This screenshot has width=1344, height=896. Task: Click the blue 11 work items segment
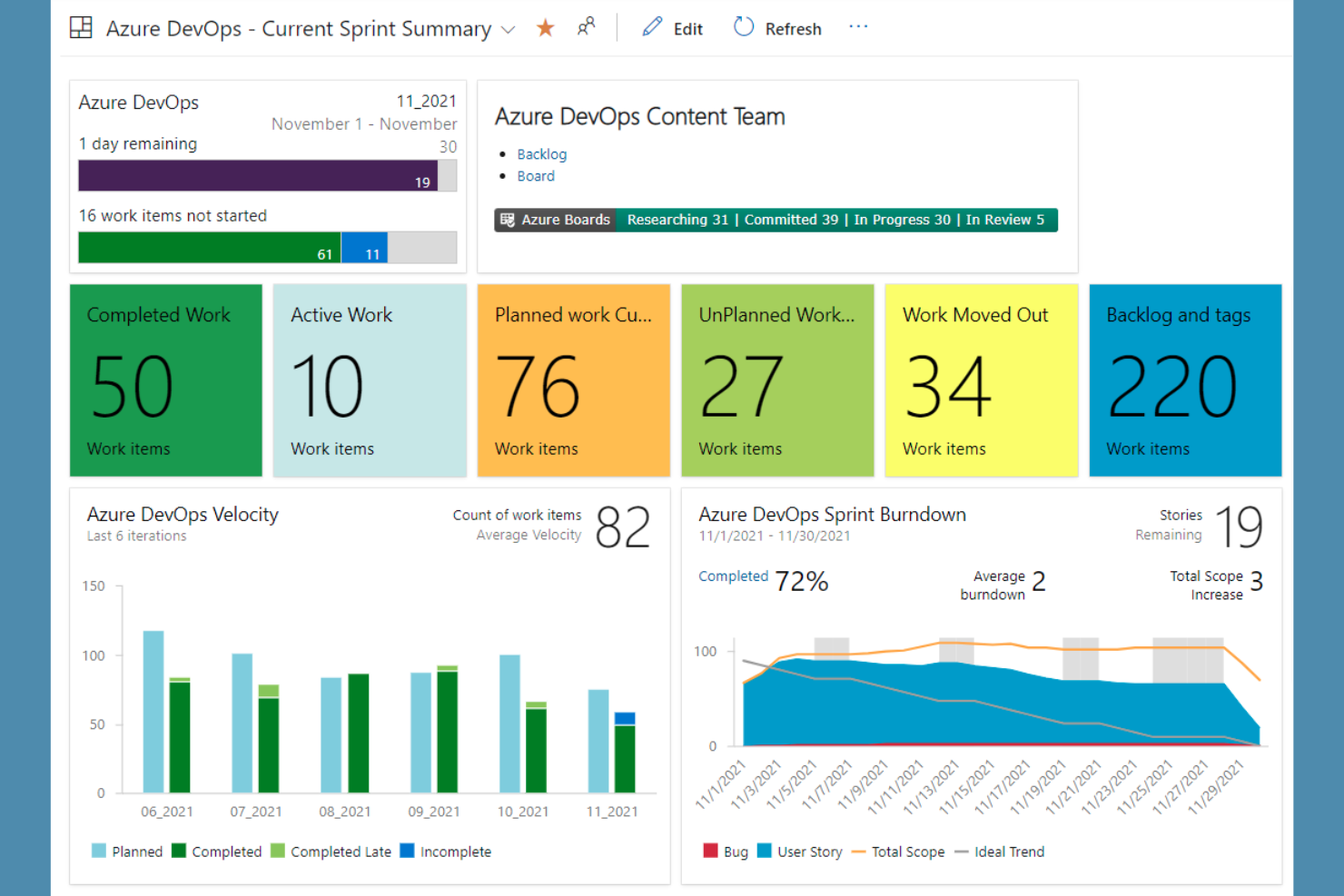[x=364, y=247]
